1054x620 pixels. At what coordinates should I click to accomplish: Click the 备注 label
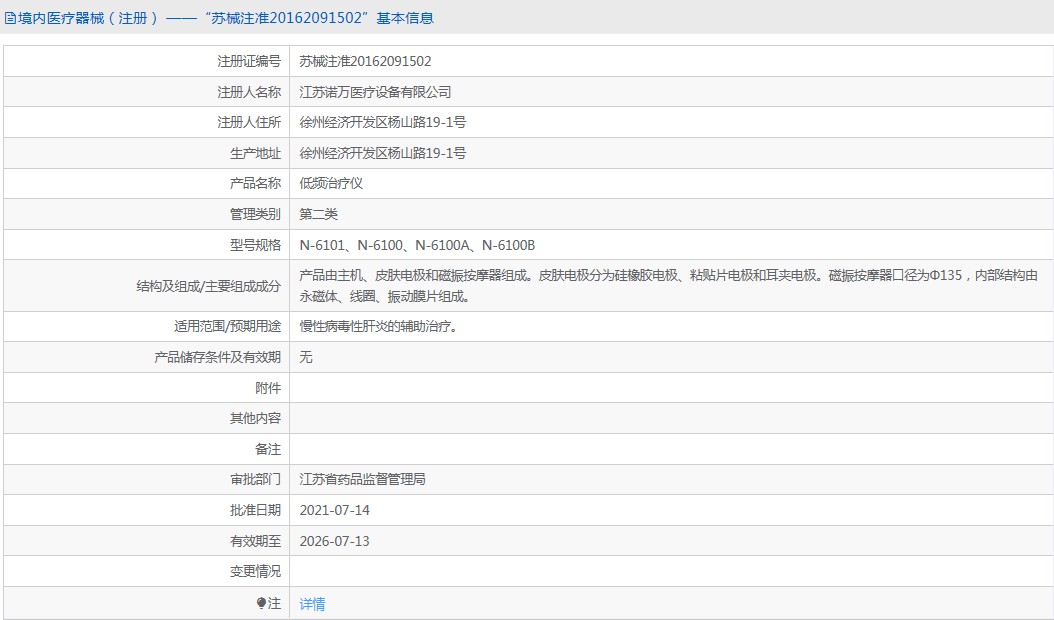pyautogui.click(x=268, y=449)
